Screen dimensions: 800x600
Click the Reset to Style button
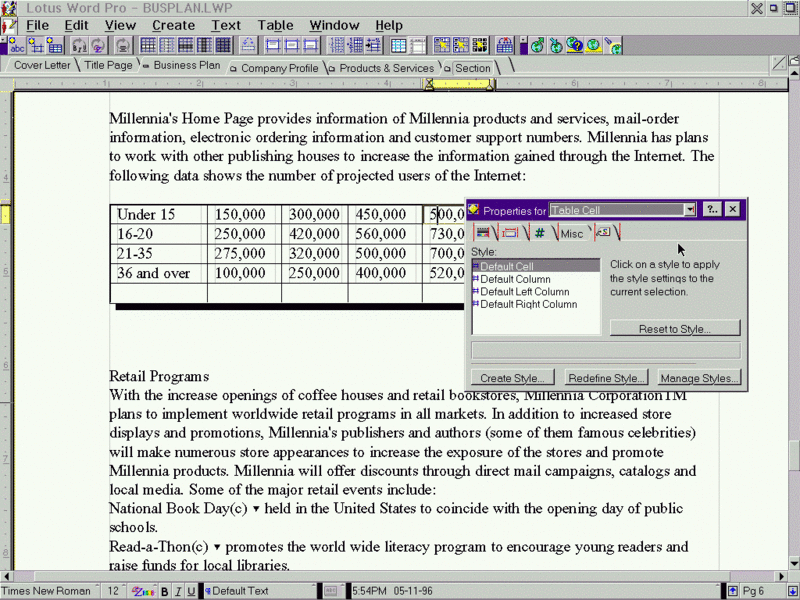click(675, 329)
